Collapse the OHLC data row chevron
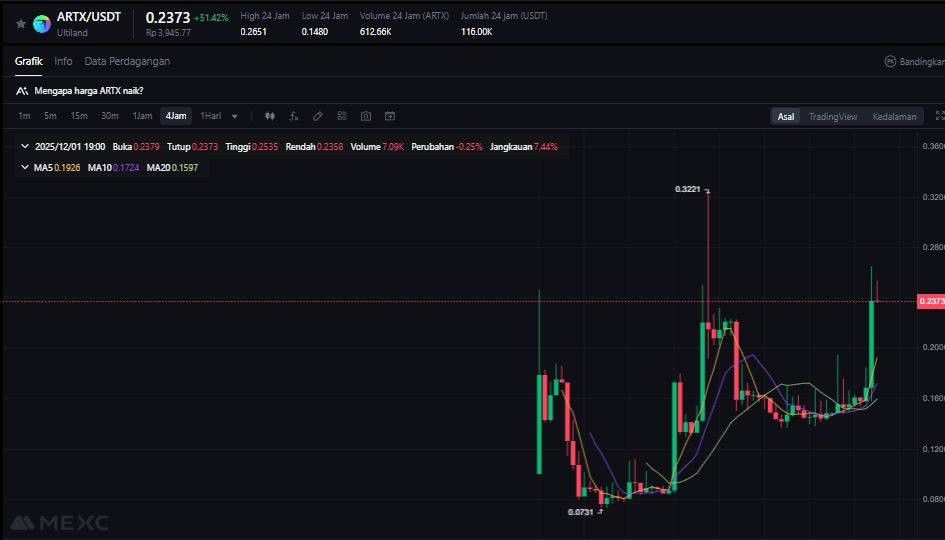Image resolution: width=945 pixels, height=540 pixels. [x=25, y=146]
